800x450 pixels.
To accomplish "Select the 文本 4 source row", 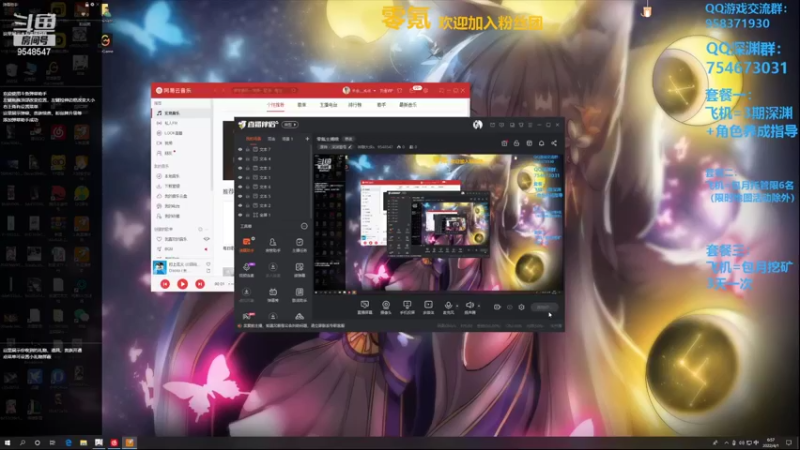I will (x=273, y=159).
